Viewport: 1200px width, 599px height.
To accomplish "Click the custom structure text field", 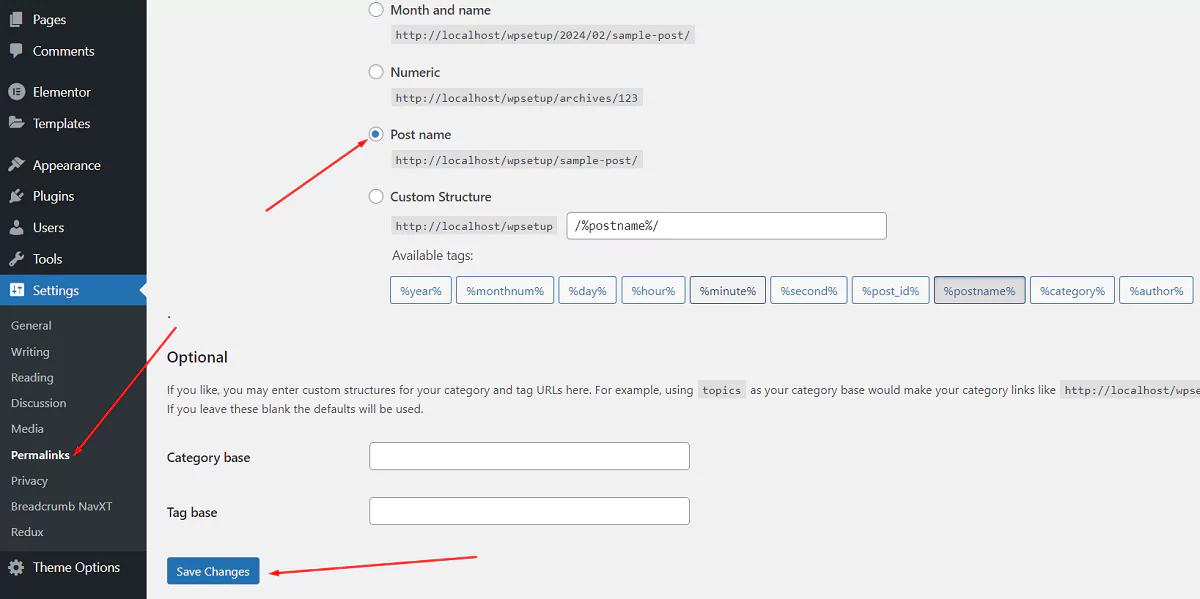I will tap(726, 226).
